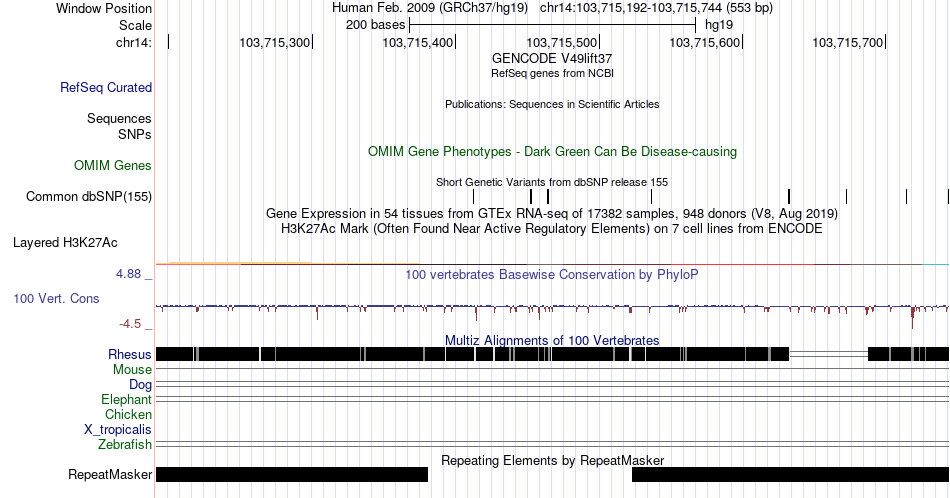
Task: Click the Sequences track label
Action: click(x=119, y=118)
